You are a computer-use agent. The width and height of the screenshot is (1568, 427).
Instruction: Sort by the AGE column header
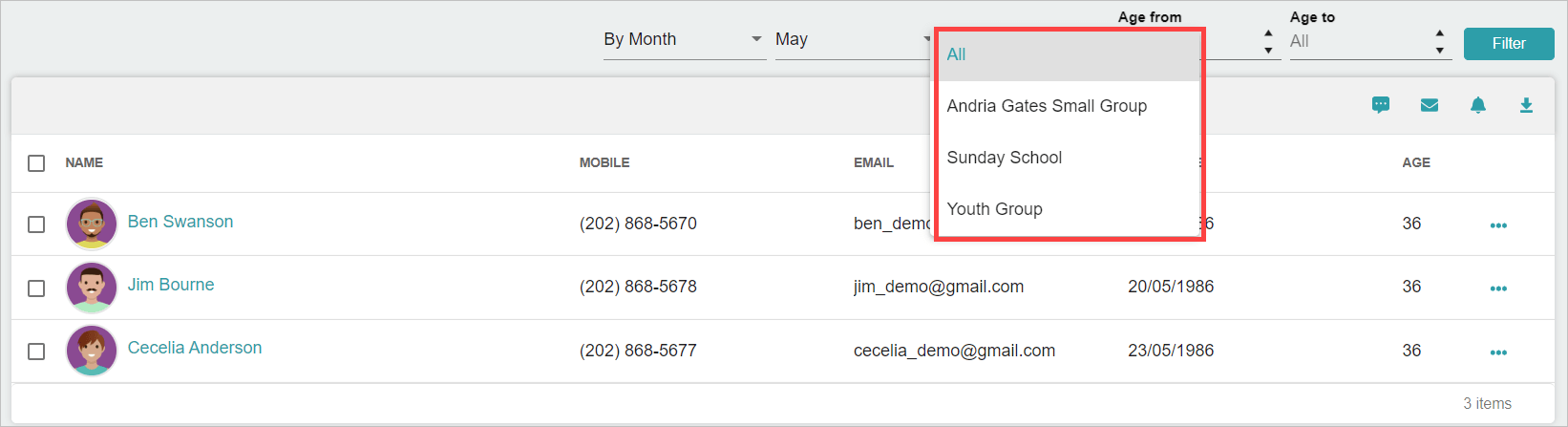pos(1416,162)
